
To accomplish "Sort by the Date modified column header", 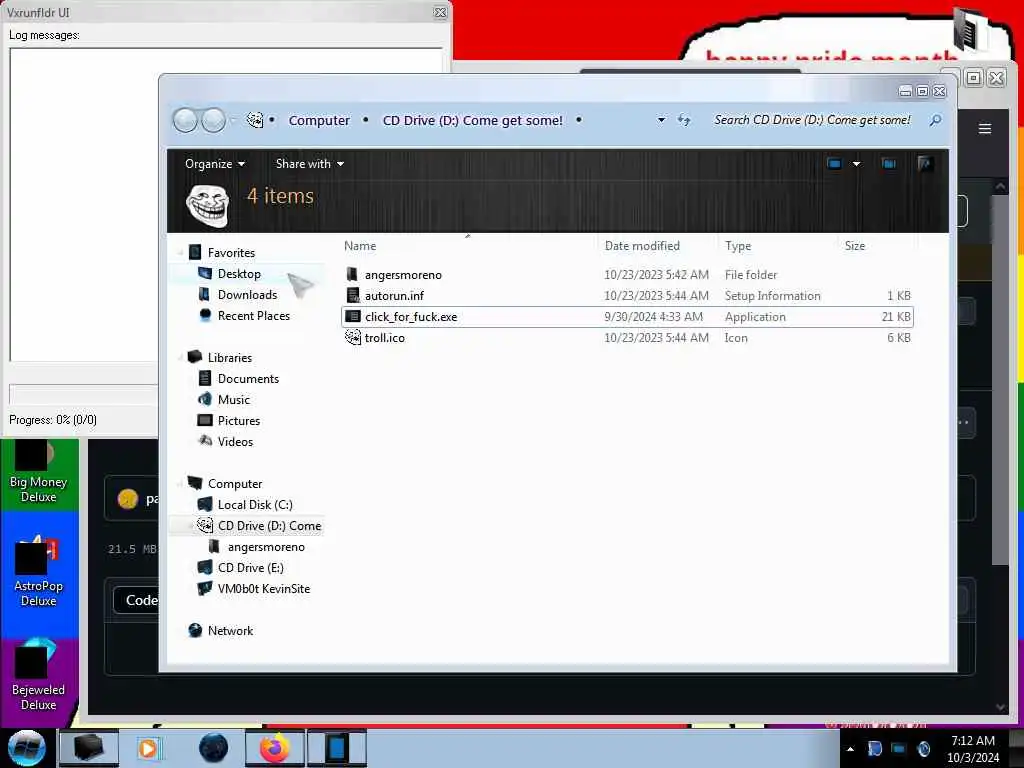I will tap(642, 246).
